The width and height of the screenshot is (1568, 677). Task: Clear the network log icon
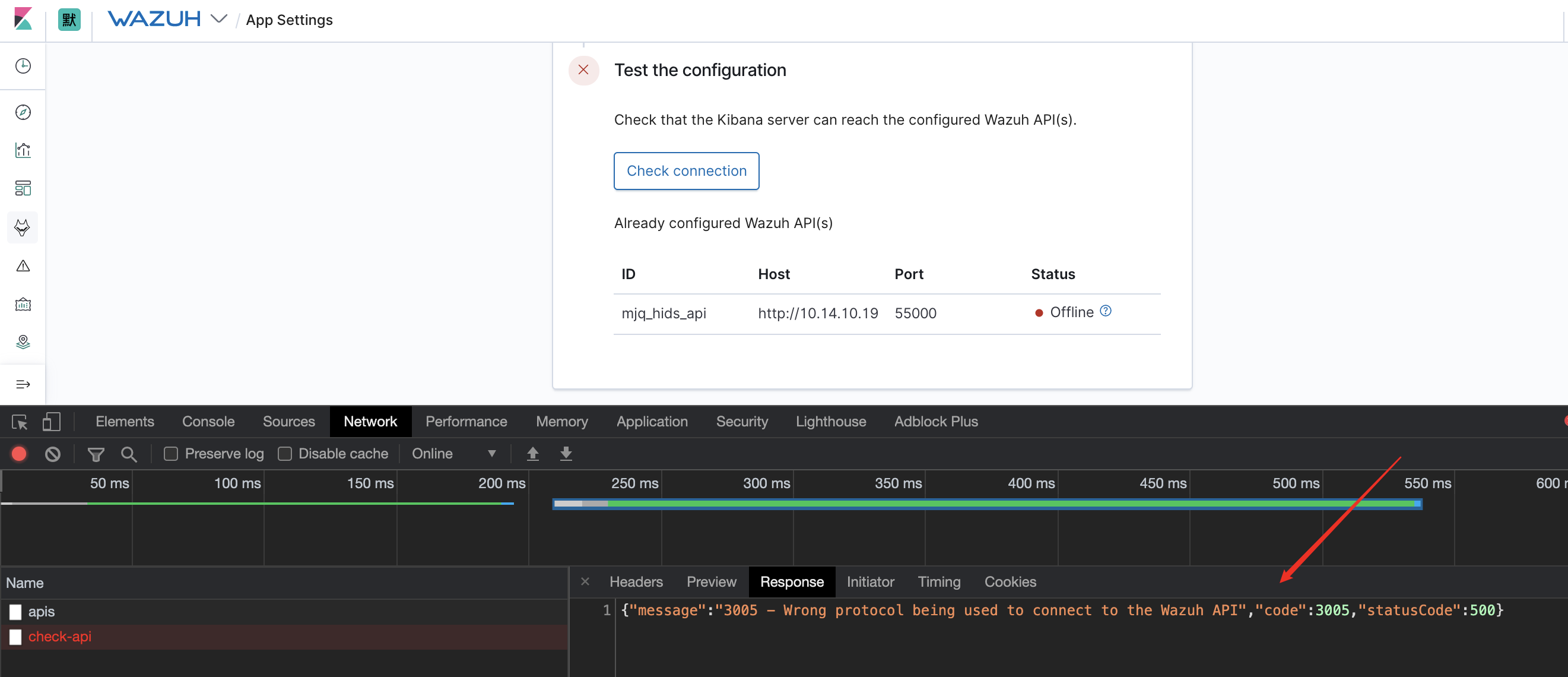click(52, 454)
